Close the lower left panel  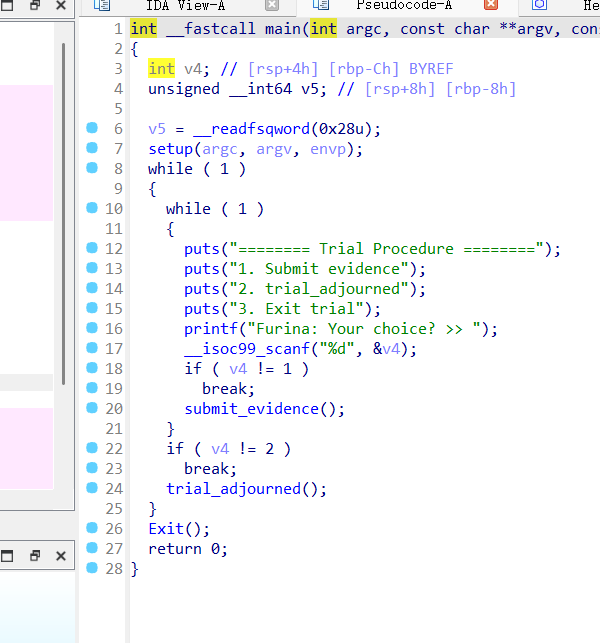(61, 556)
